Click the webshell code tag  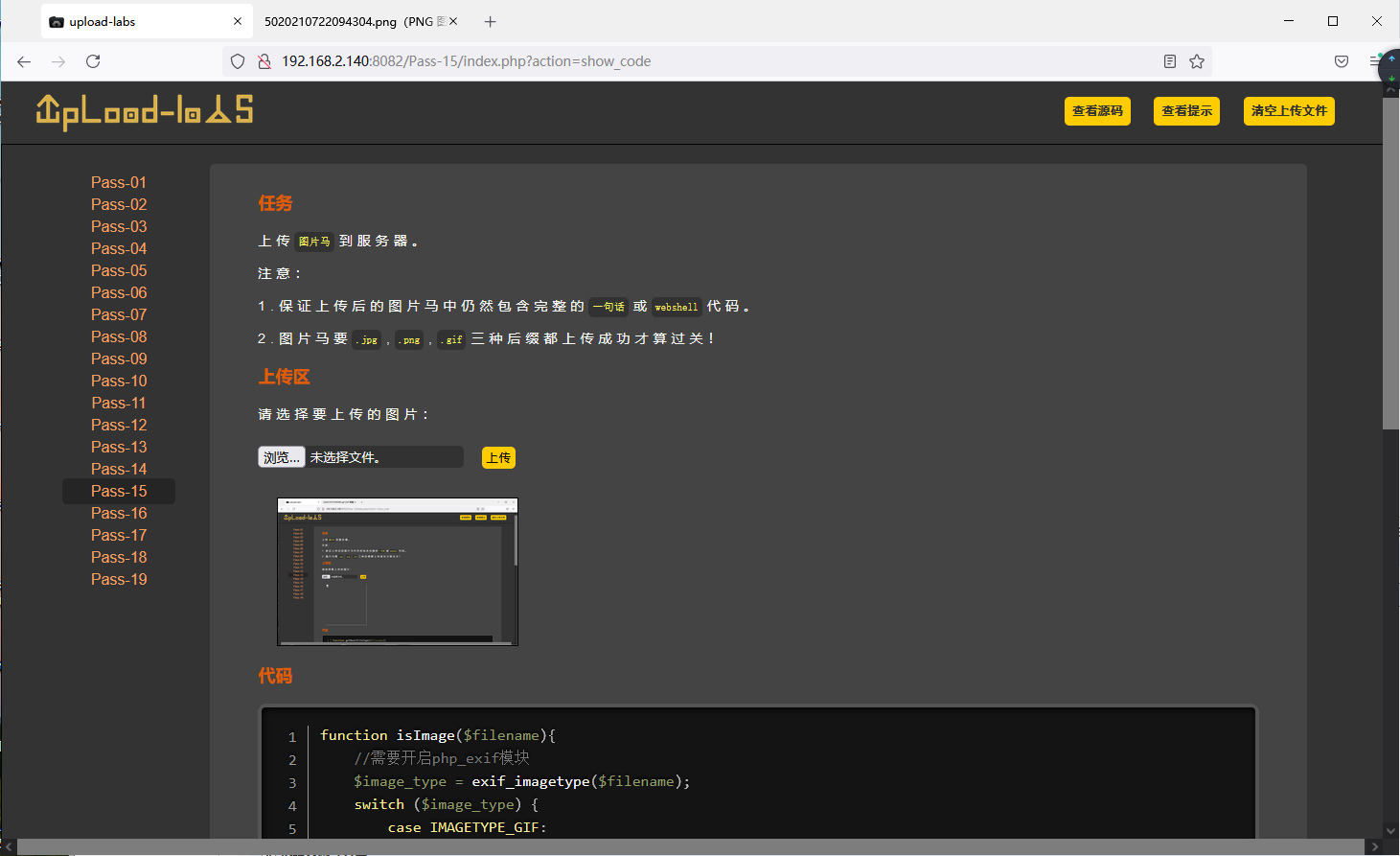point(677,307)
